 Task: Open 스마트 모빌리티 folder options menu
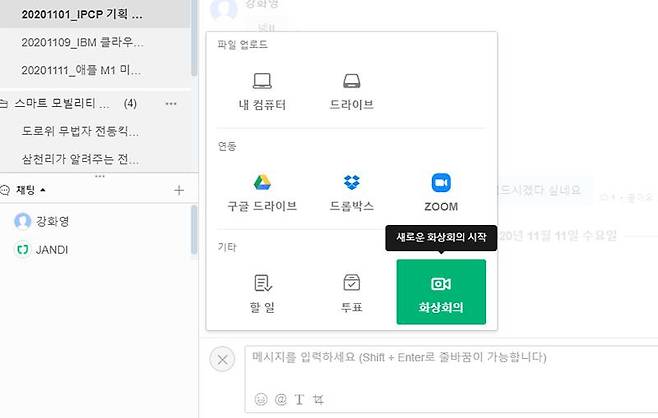tap(171, 104)
